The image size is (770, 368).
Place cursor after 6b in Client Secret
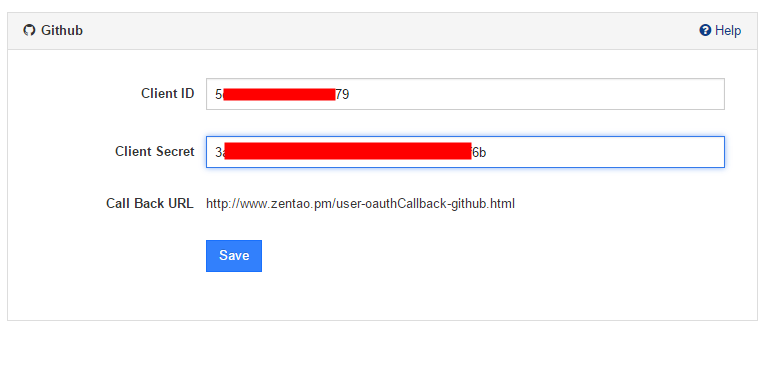(487, 153)
